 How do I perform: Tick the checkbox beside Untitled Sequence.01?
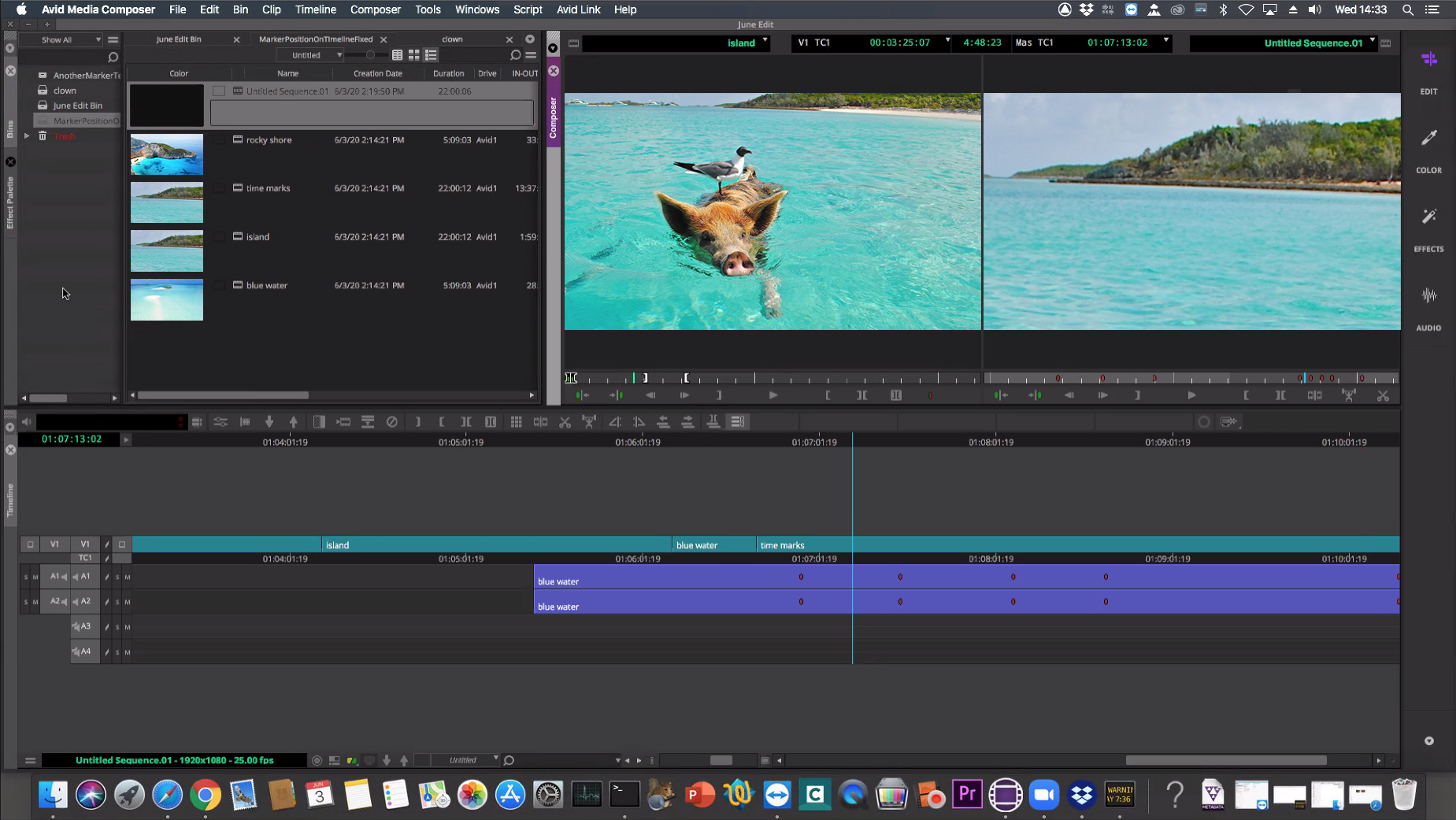(219, 91)
